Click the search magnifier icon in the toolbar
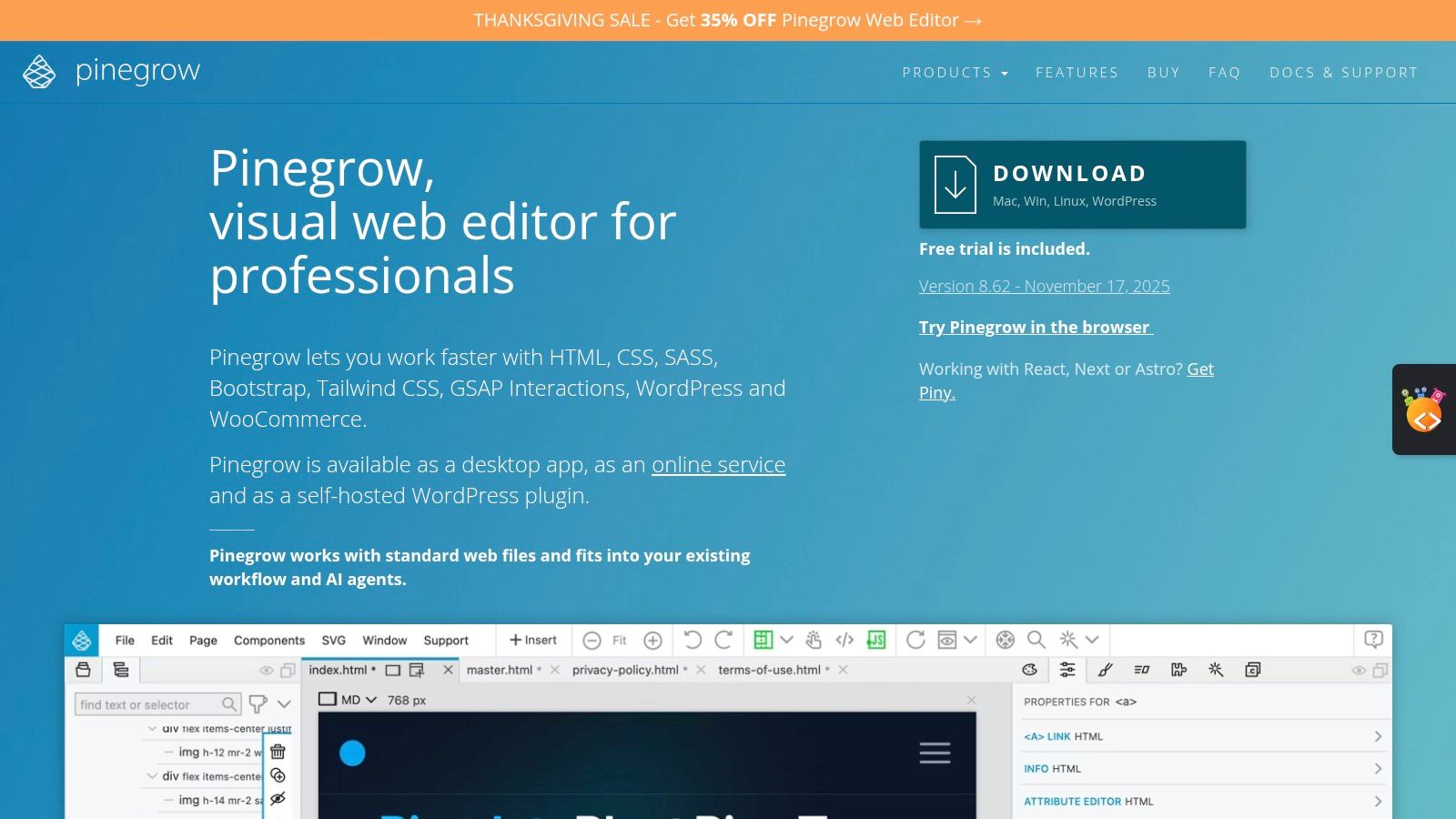Screen dimensions: 1456x819 [x=1036, y=640]
